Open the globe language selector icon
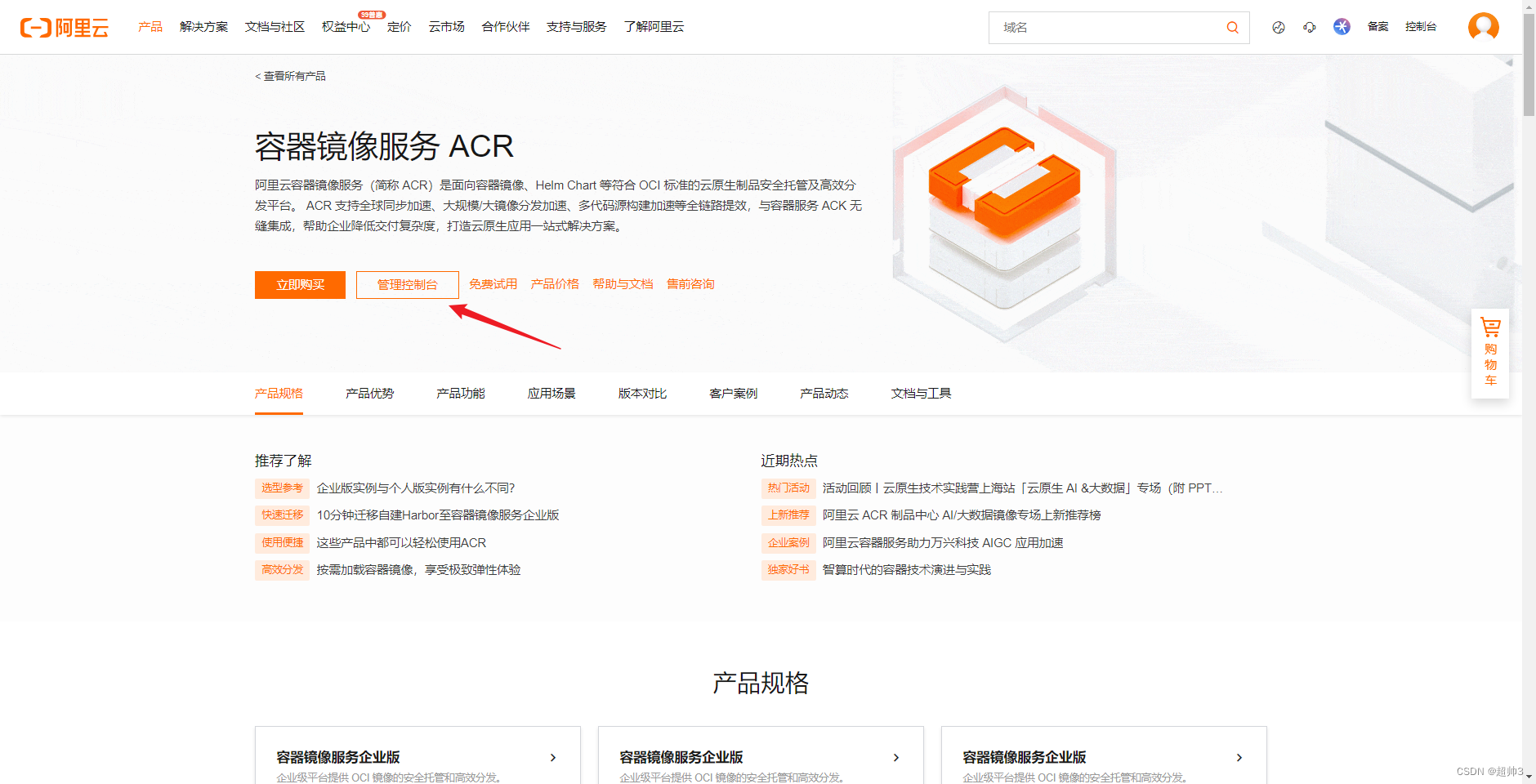This screenshot has width=1536, height=784. pyautogui.click(x=1279, y=28)
